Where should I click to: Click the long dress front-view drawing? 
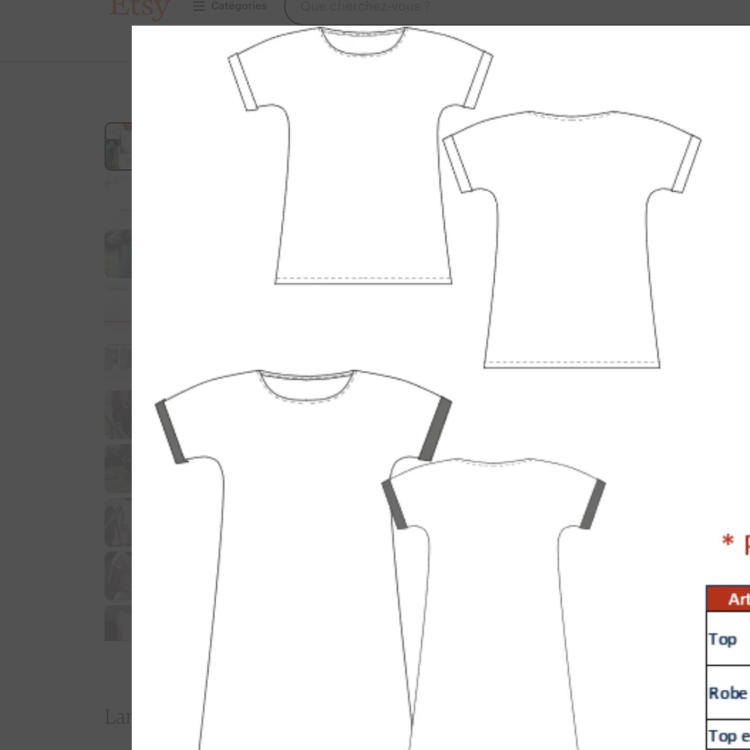tap(300, 560)
